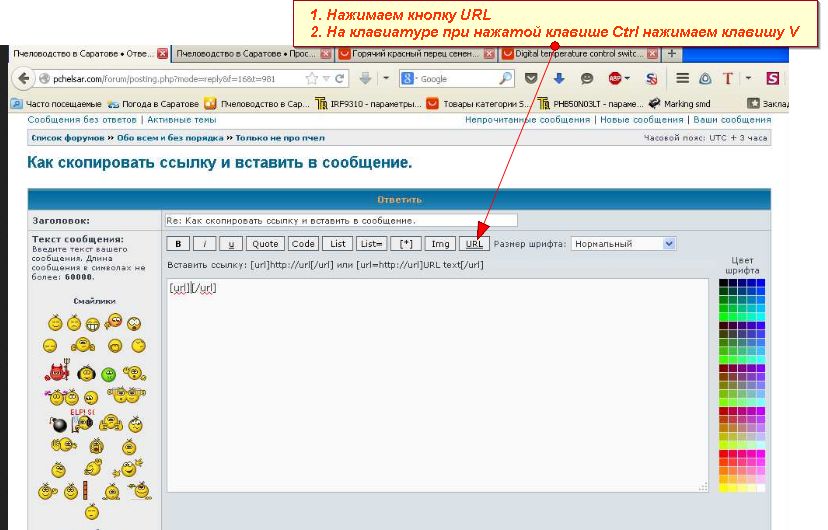This screenshot has width=828, height=530.
Task: Pick the bright yellow font color swatch
Action: pos(723,487)
